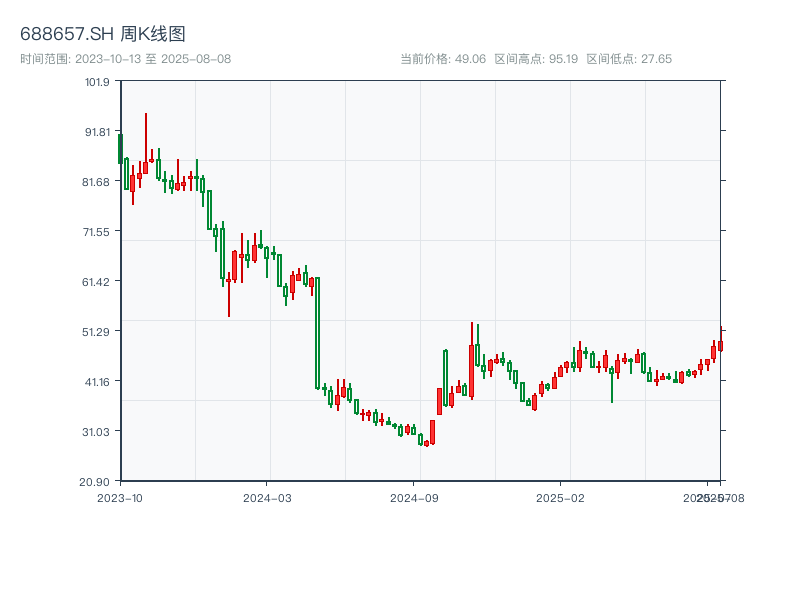Click the 区间低点 27.65 label
800x600 pixels.
[629, 59]
